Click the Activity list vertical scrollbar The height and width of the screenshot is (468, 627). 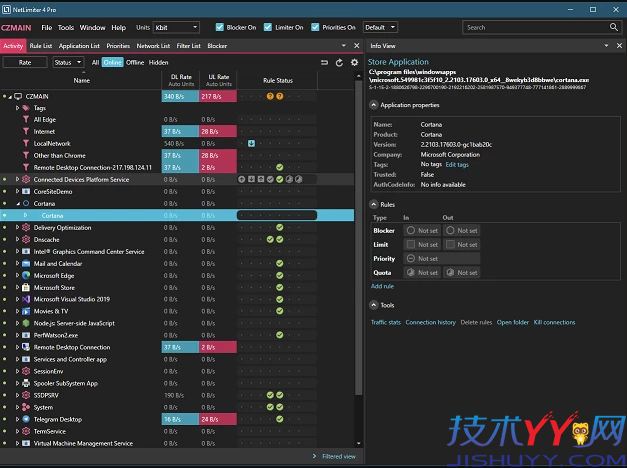358,238
